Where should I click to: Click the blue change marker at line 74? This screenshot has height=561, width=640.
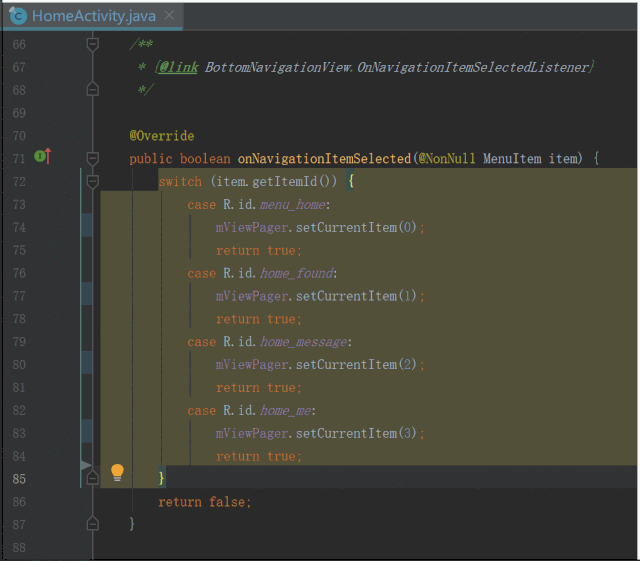click(87, 227)
